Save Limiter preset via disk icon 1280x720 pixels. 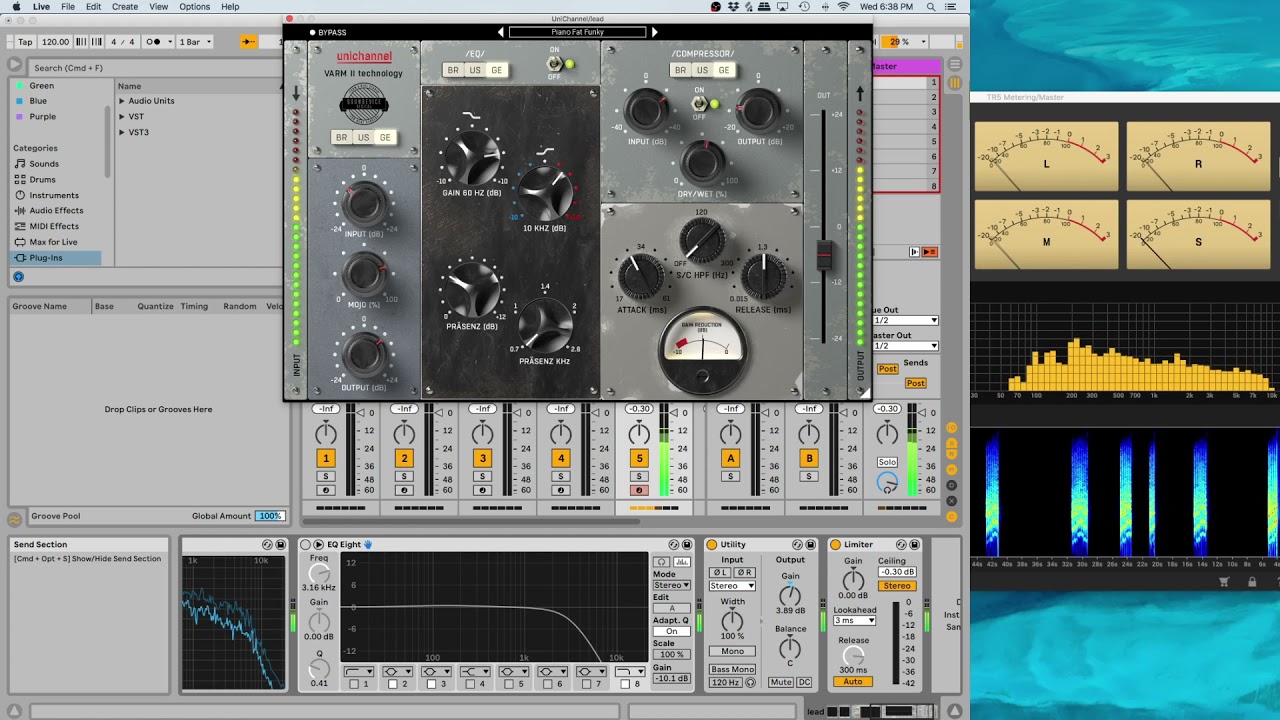point(914,545)
